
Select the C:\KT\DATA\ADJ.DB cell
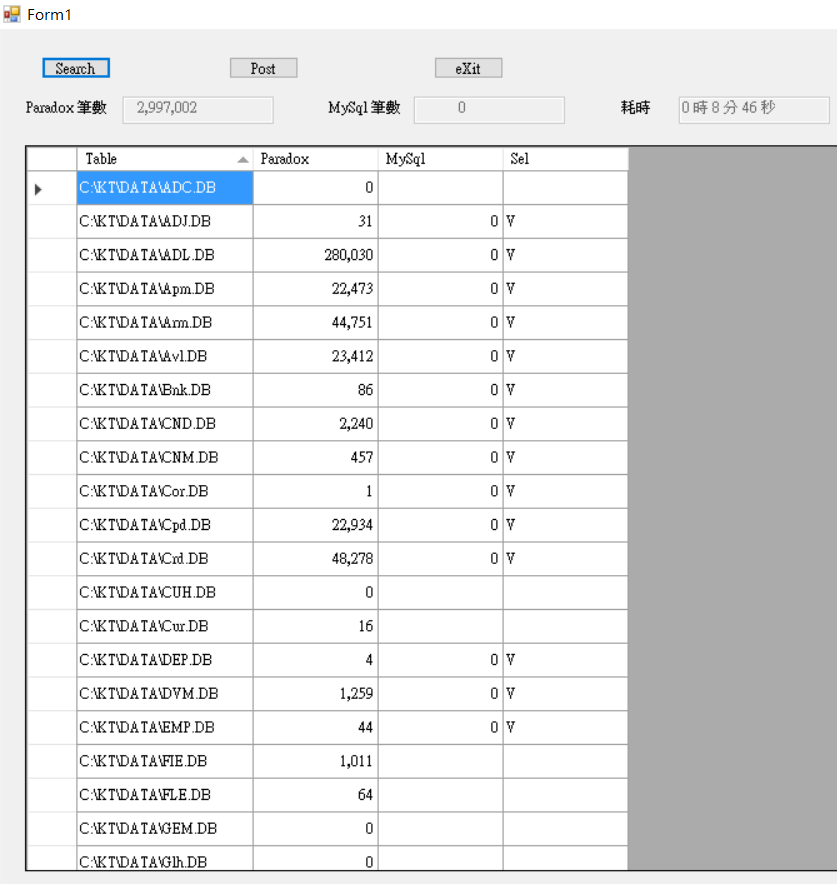[165, 222]
